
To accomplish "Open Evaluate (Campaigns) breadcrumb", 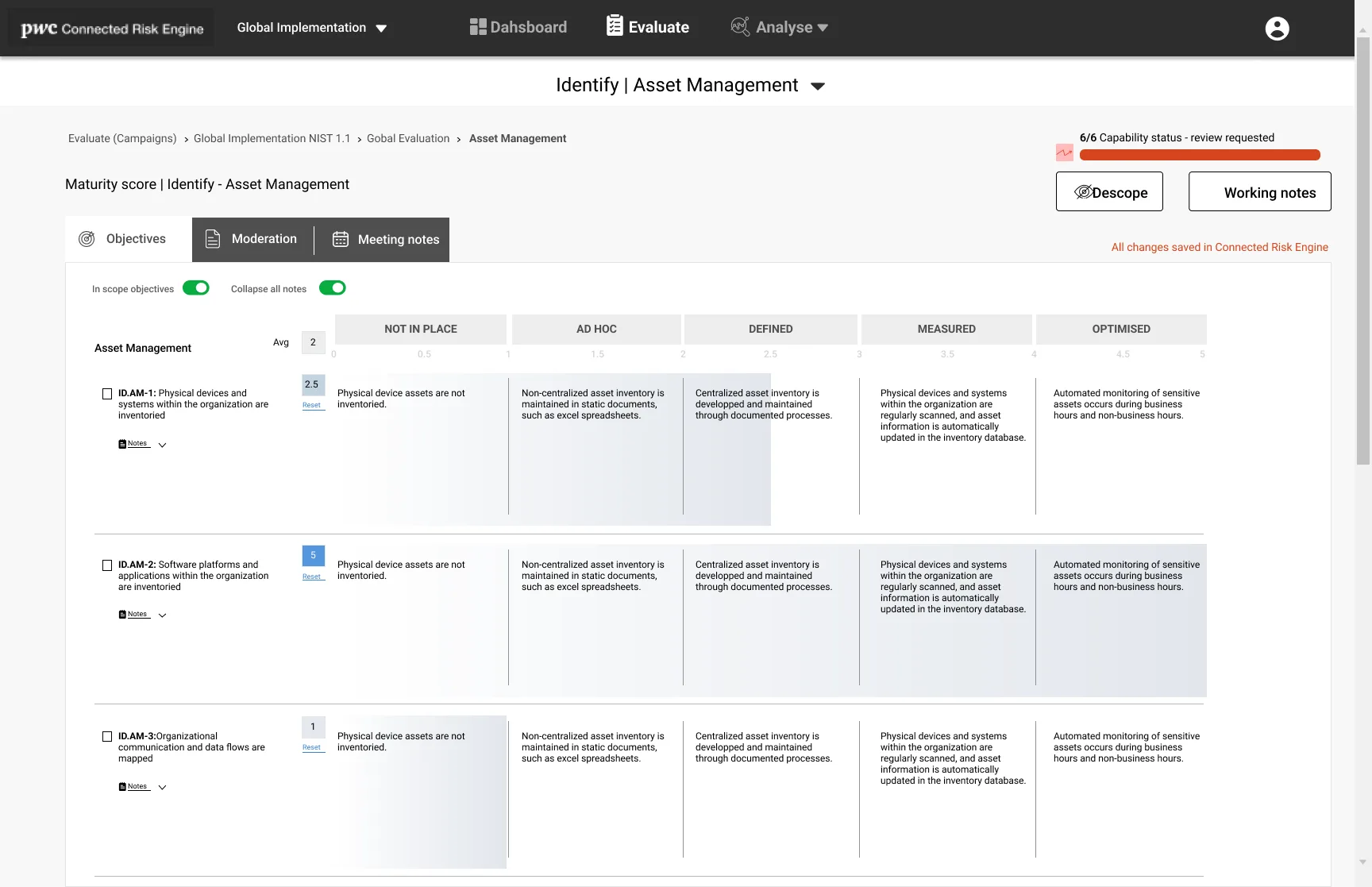I will [x=122, y=138].
